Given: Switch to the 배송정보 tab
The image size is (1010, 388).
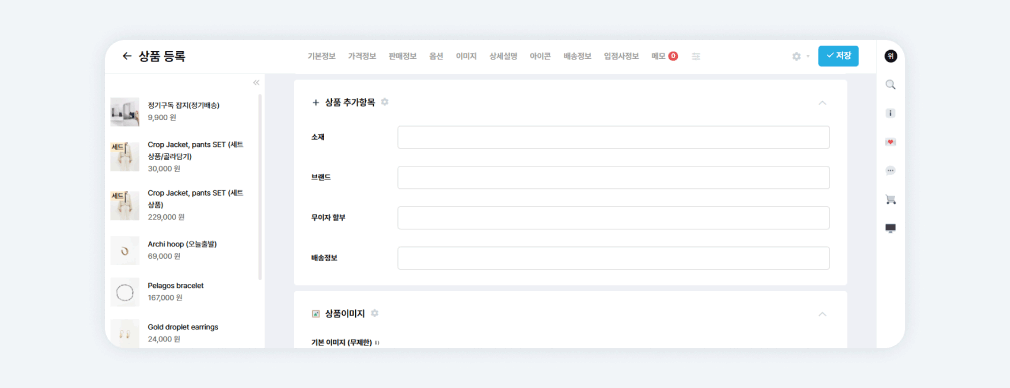Looking at the screenshot, I should coord(577,57).
